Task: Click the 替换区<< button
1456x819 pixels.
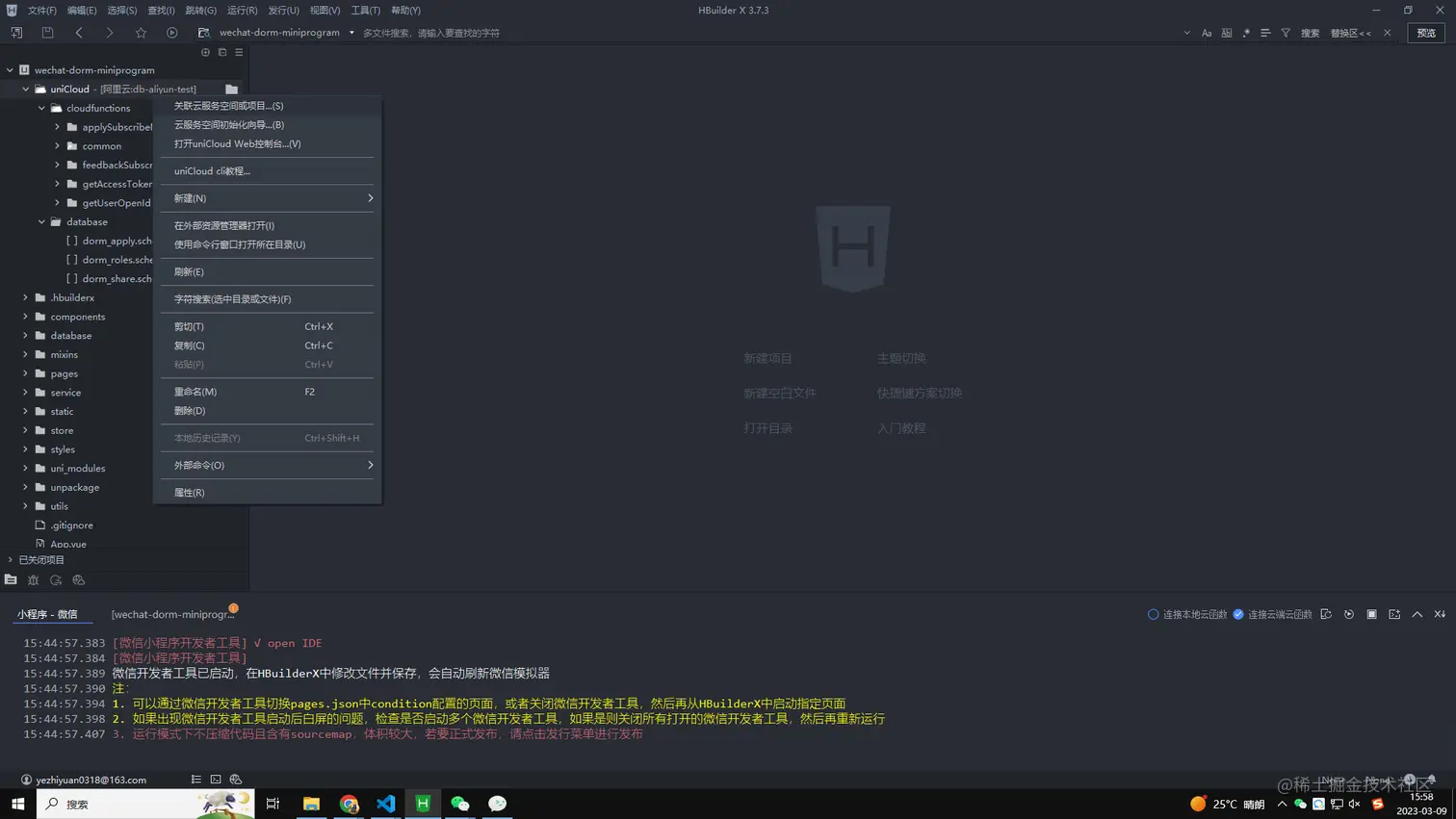Action: [1351, 33]
